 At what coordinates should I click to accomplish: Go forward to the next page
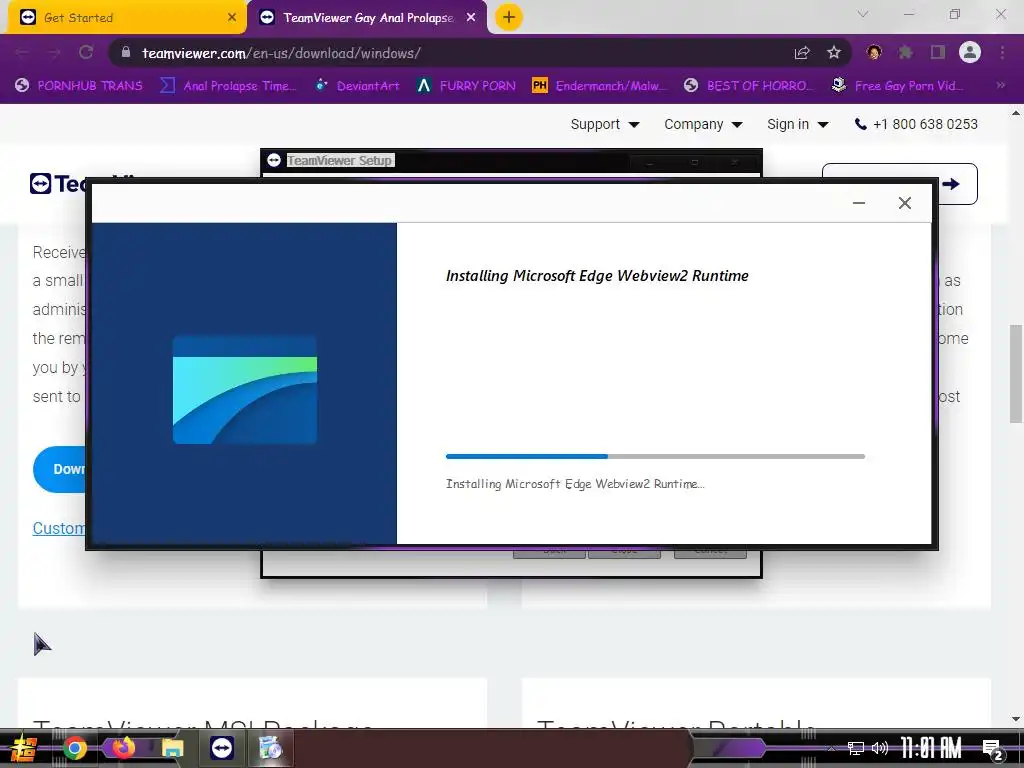coord(54,52)
